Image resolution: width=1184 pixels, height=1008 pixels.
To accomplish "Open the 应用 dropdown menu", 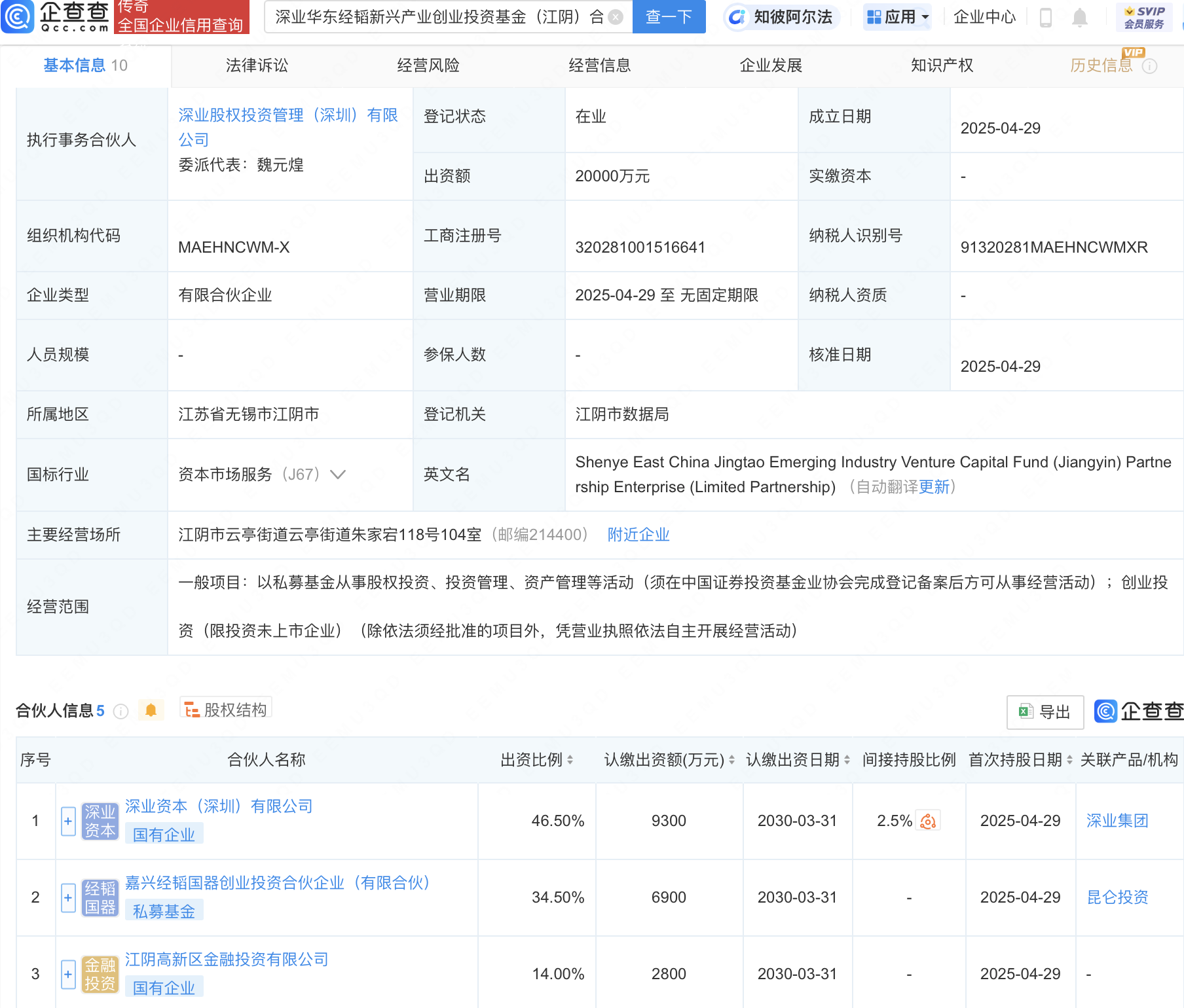I will point(897,17).
